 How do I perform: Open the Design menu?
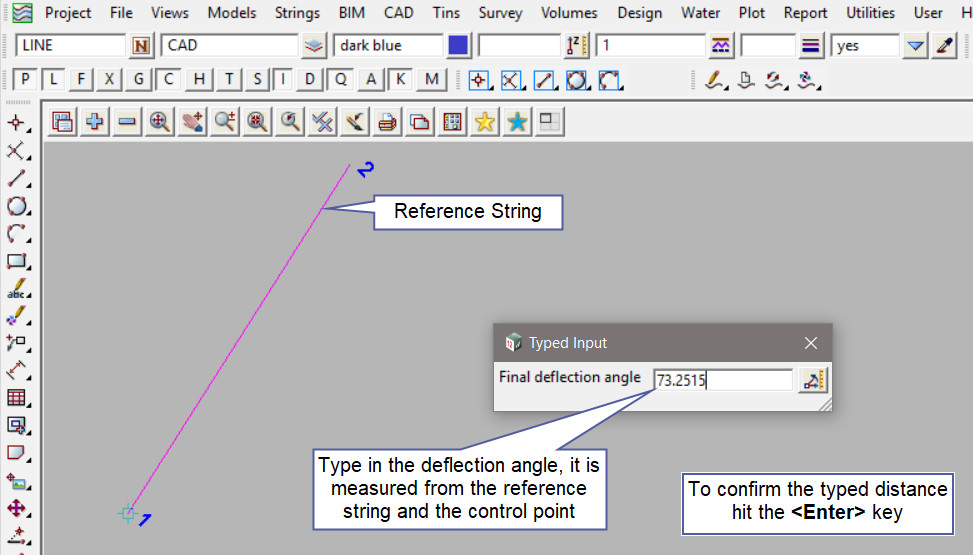click(x=640, y=12)
